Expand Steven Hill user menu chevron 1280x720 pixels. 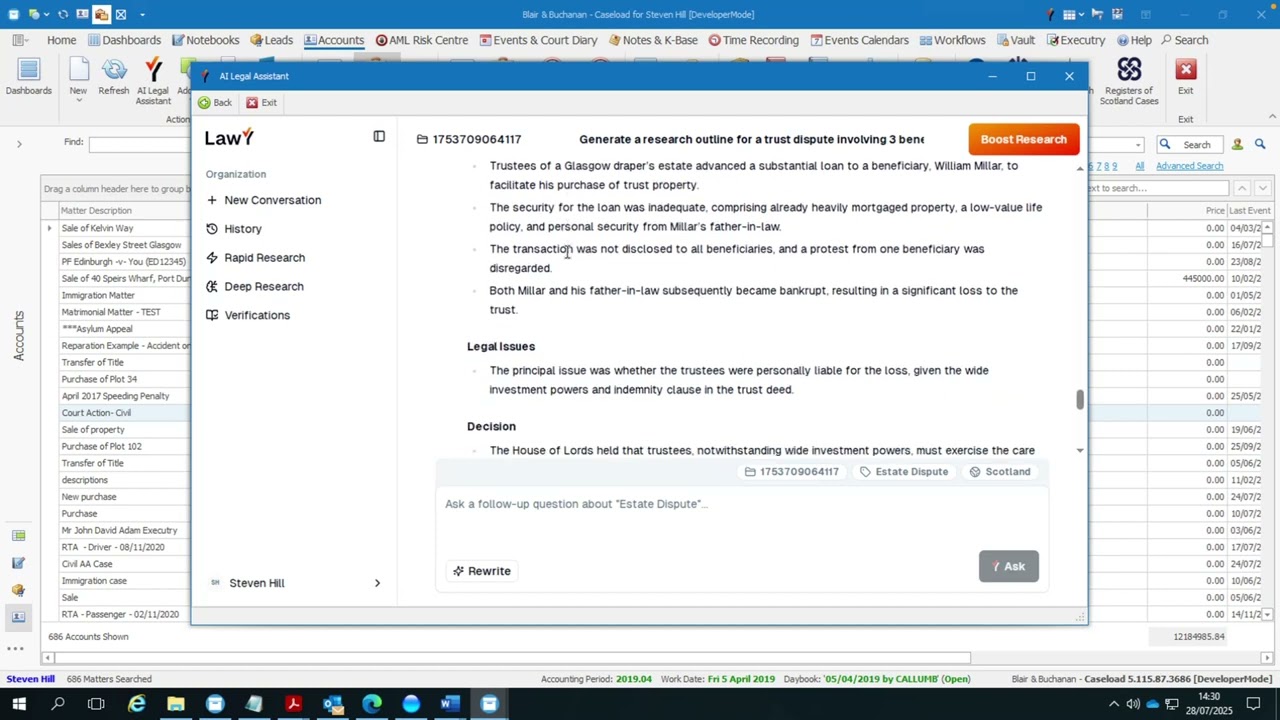coord(377,583)
